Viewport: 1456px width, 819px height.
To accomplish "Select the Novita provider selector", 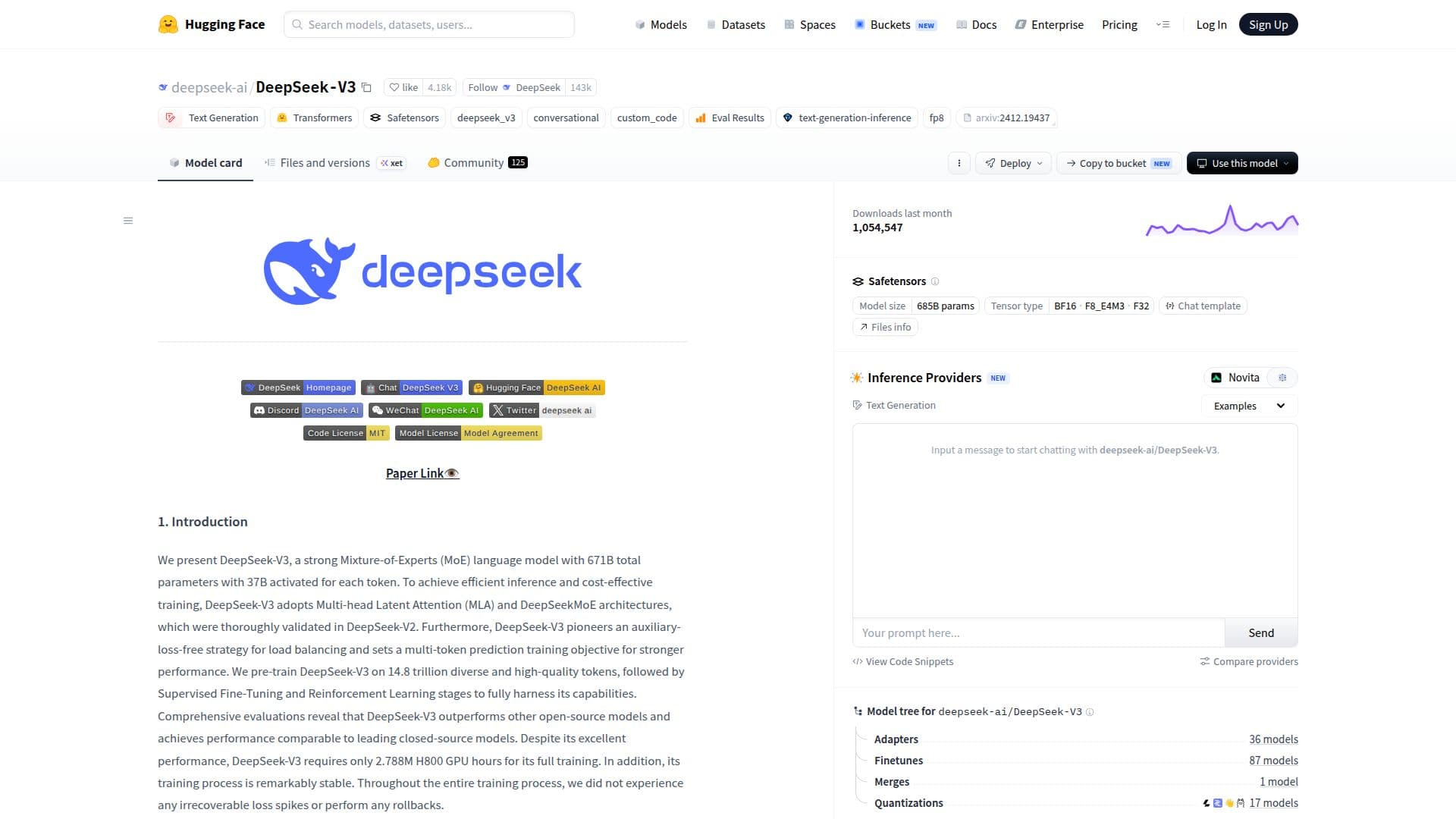I will click(1236, 378).
